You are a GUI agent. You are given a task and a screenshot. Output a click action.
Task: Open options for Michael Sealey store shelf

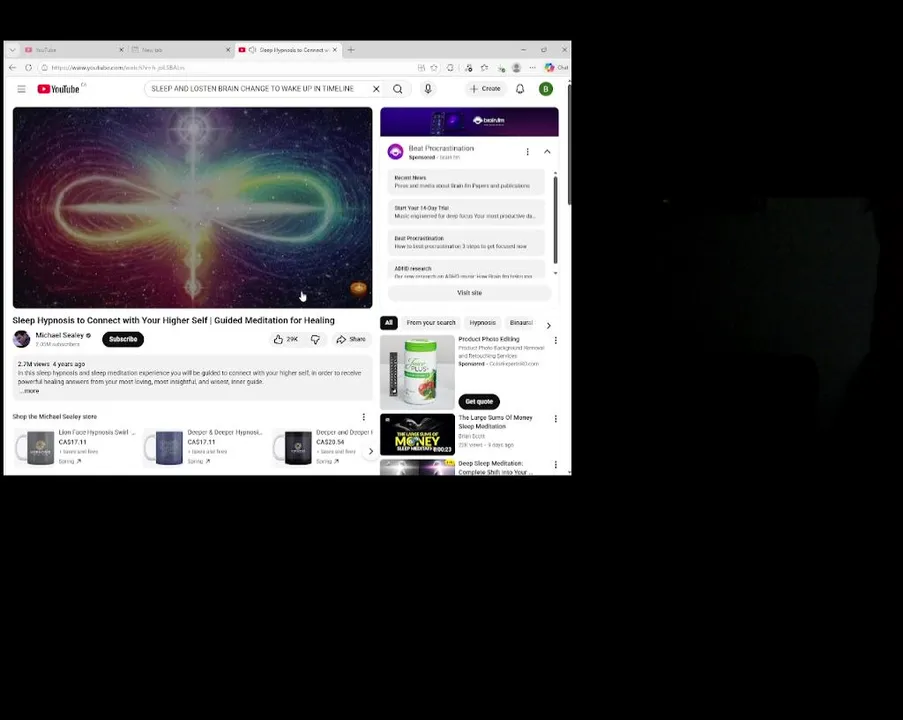(363, 416)
